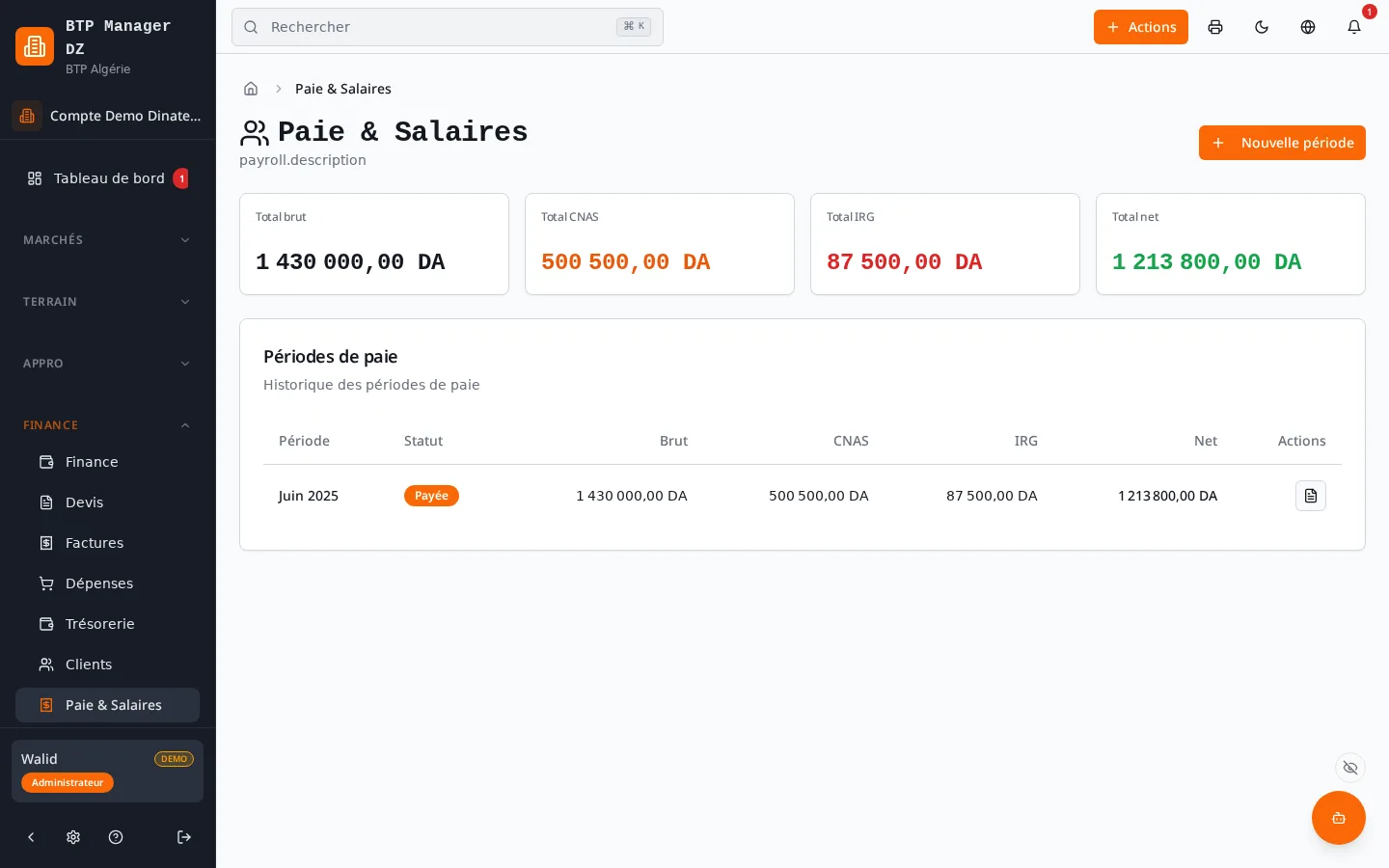This screenshot has width=1389, height=868.
Task: Open the chatbot floating orange button
Action: pos(1339,818)
